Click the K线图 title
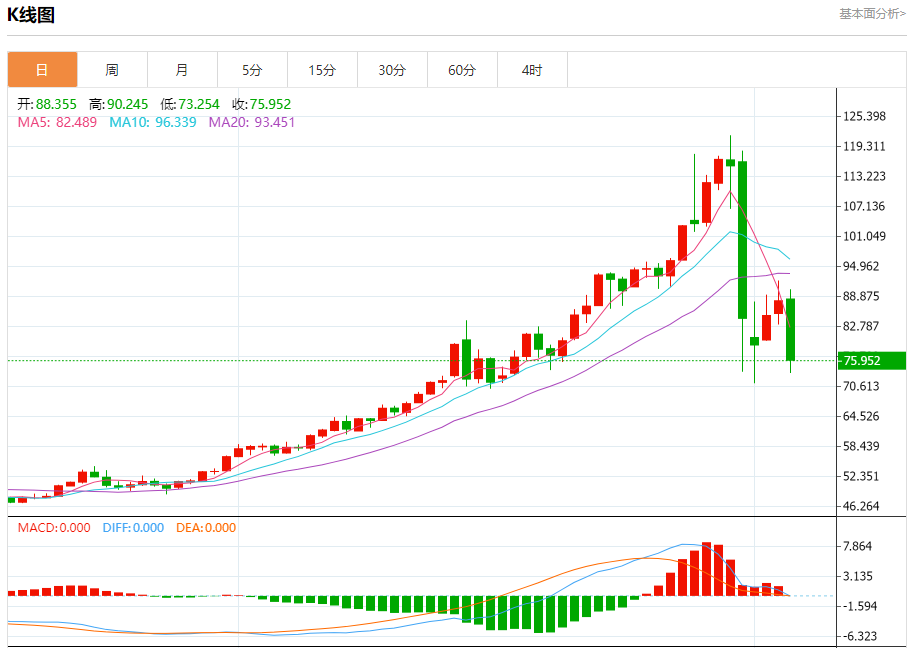The image size is (915, 648). click(31, 15)
